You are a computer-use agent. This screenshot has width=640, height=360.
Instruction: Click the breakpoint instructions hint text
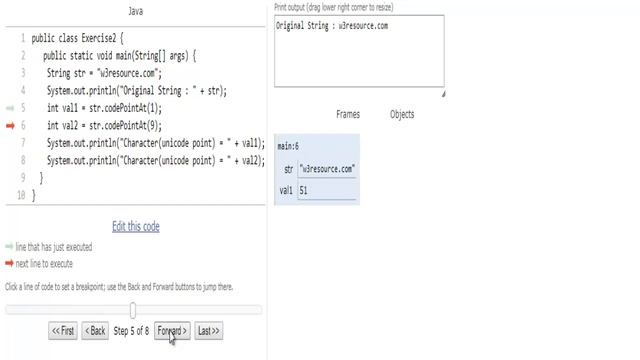click(119, 287)
